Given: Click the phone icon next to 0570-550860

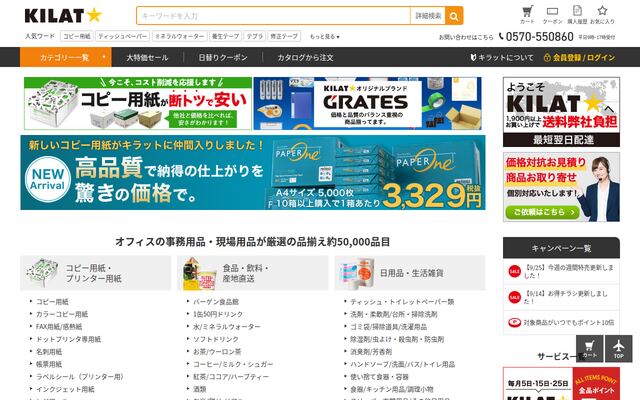Looking at the screenshot, I should (x=501, y=36).
